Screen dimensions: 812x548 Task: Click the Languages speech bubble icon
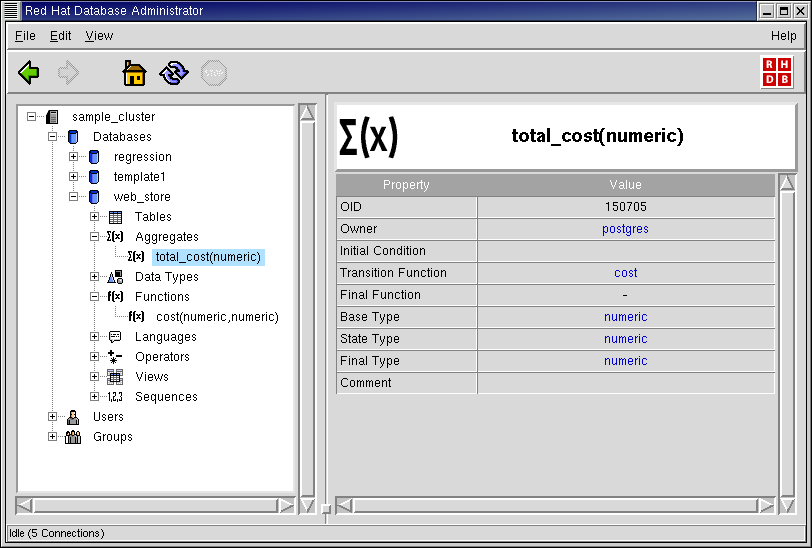[x=115, y=337]
